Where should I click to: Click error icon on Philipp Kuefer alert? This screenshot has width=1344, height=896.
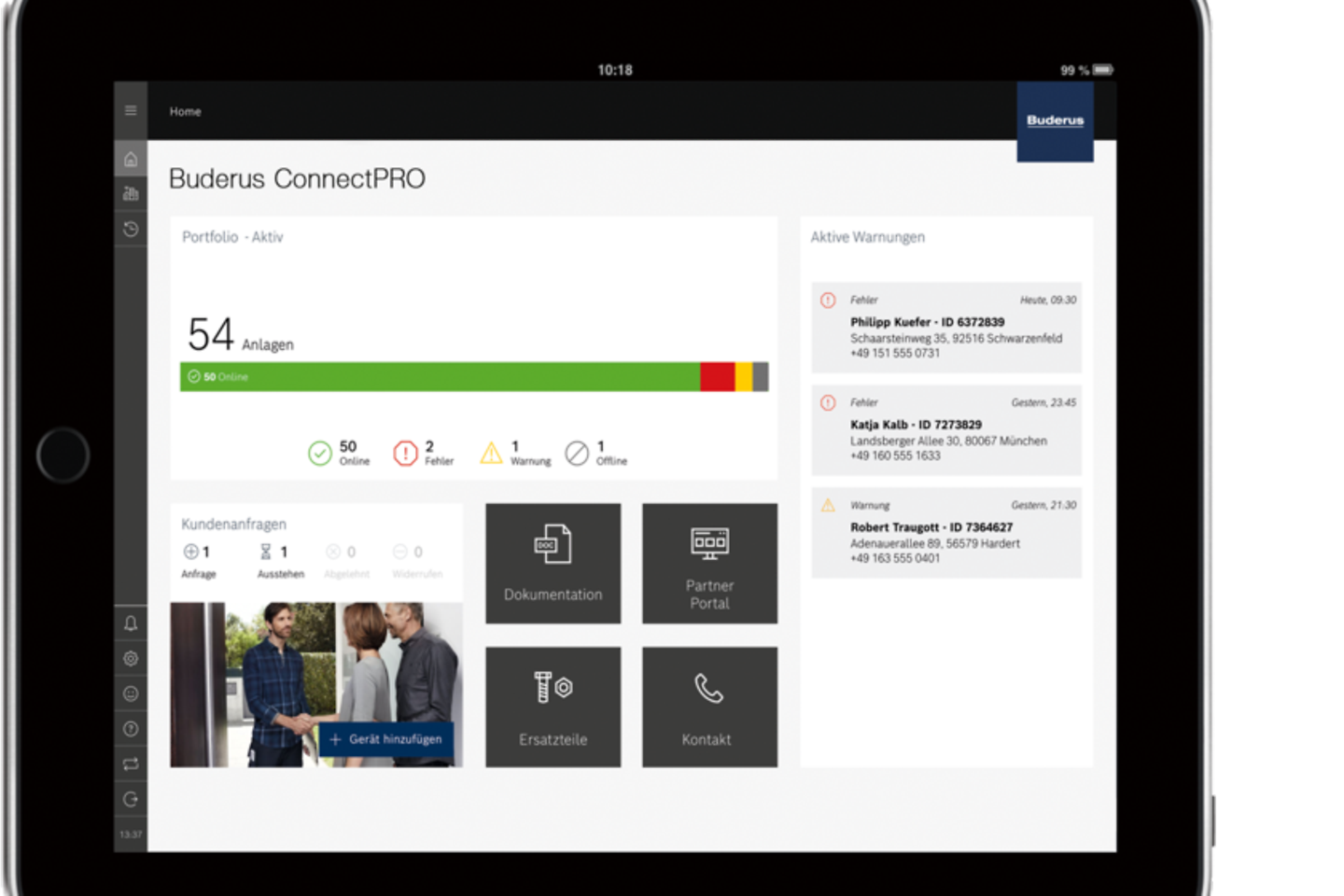828,301
